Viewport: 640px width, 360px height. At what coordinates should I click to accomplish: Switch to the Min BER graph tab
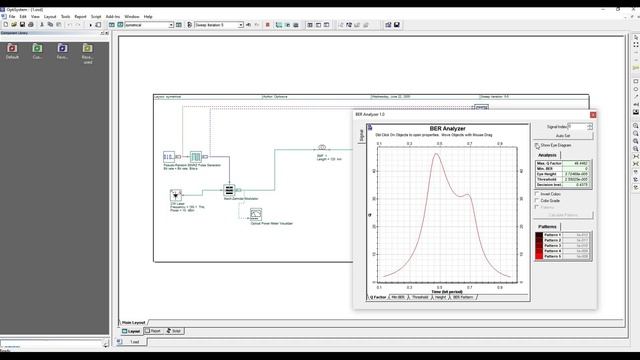click(398, 297)
